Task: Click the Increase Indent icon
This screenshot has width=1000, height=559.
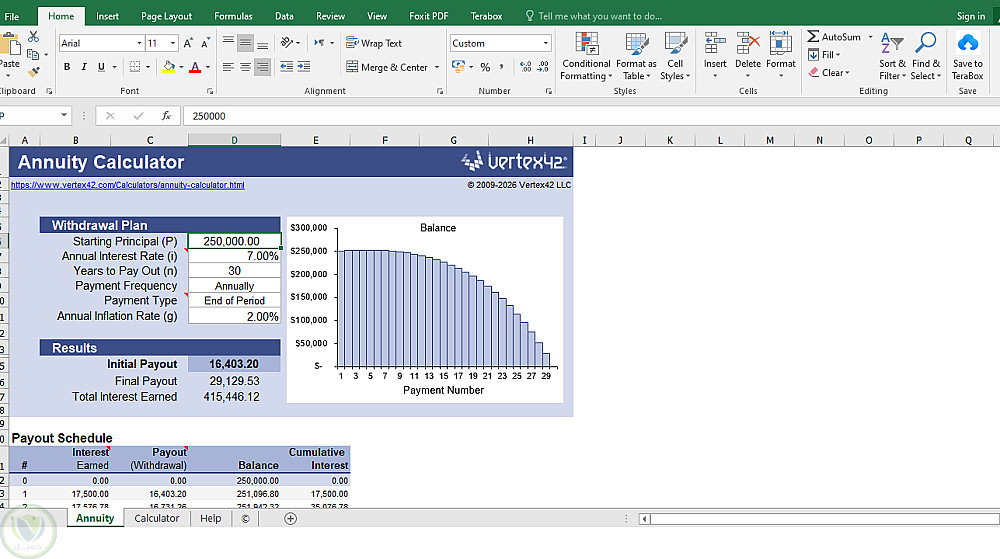Action: (x=304, y=67)
